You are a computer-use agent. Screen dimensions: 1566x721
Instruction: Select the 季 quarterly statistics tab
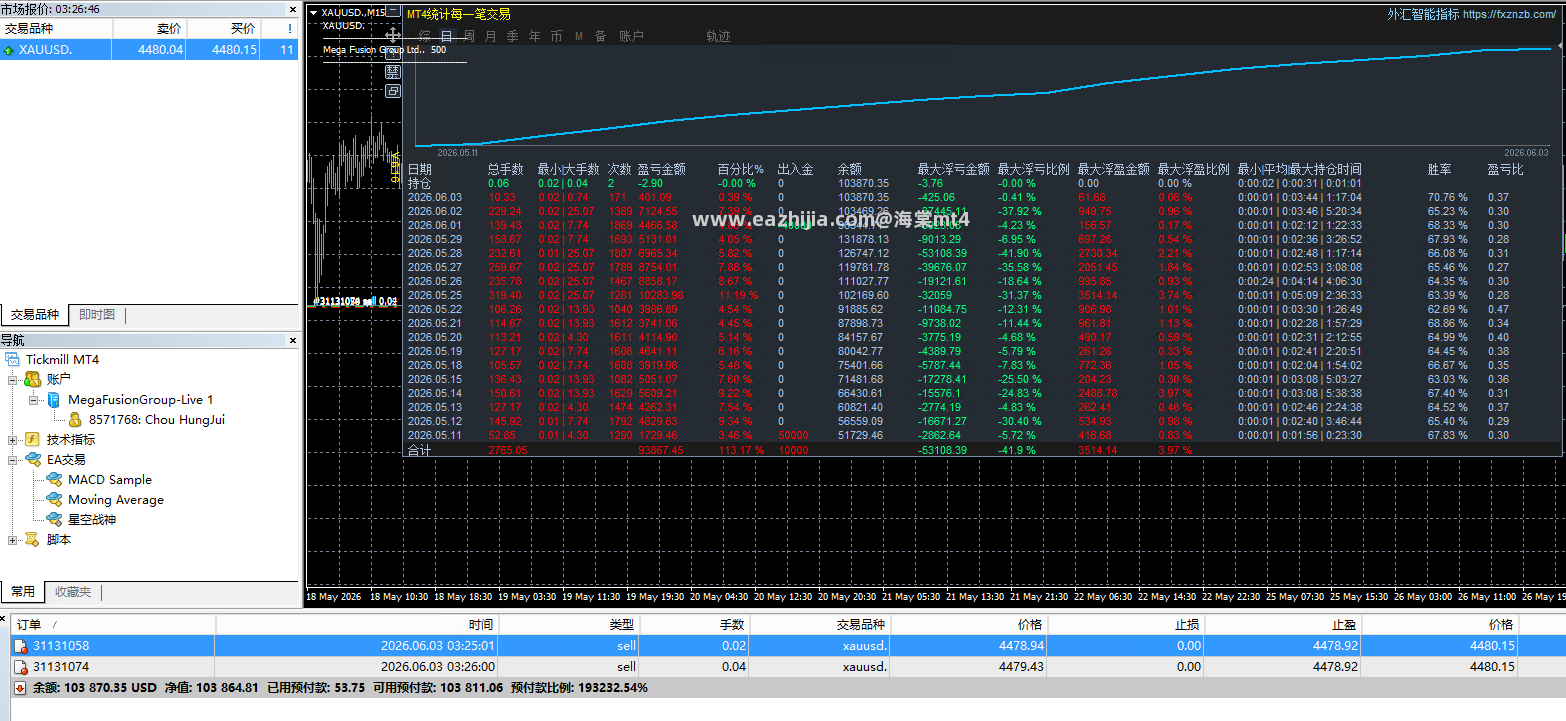[x=512, y=36]
